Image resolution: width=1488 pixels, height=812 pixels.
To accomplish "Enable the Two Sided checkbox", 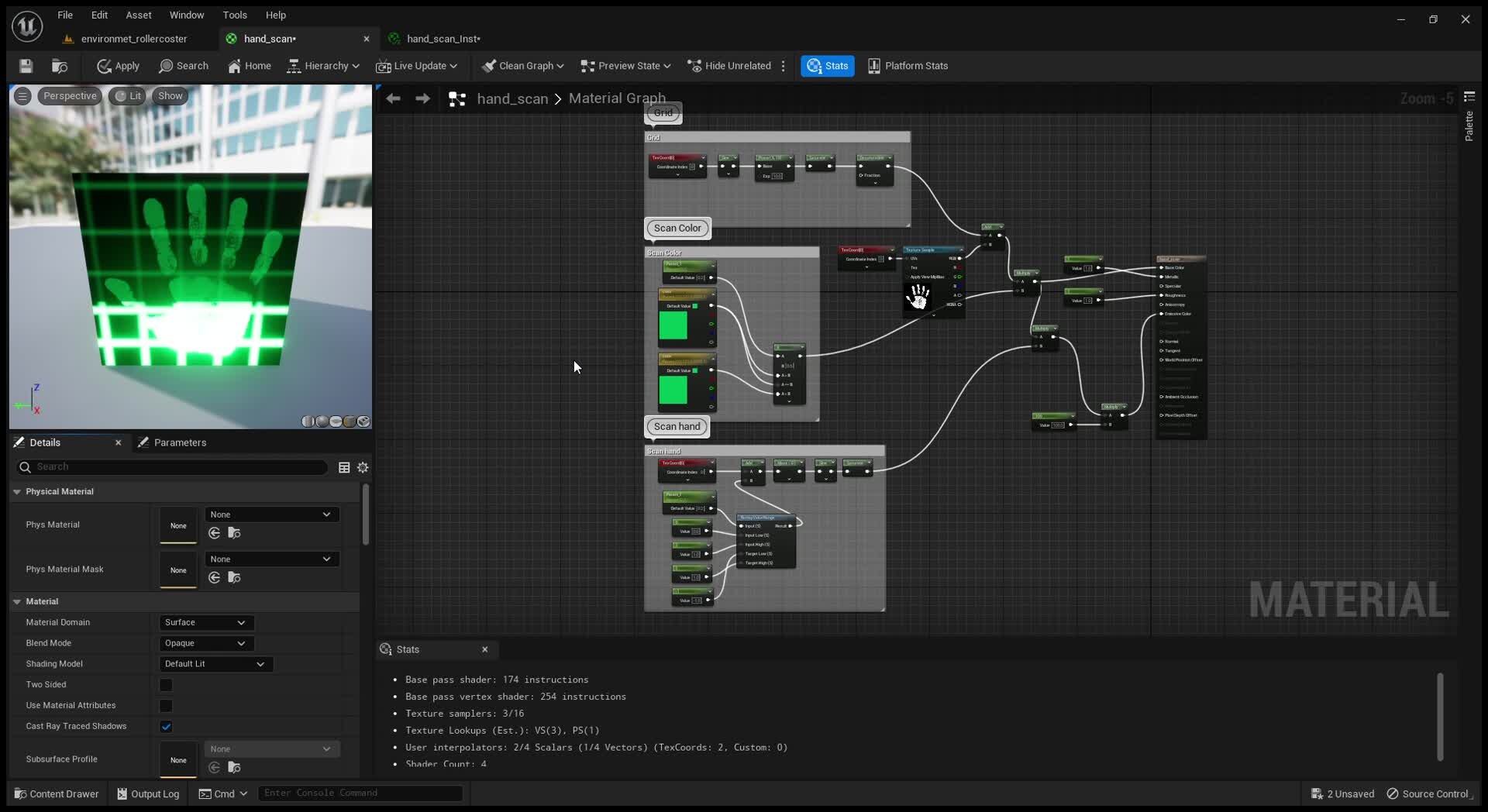I will coord(166,685).
